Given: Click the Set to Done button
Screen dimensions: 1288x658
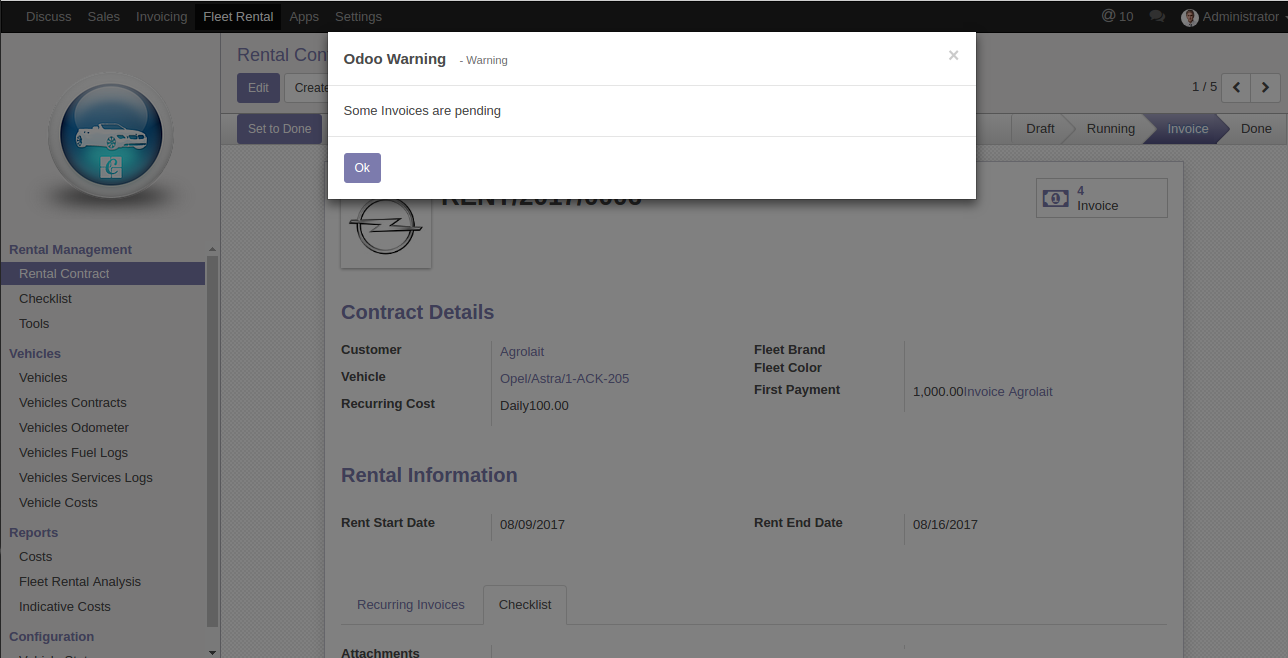Looking at the screenshot, I should point(279,129).
